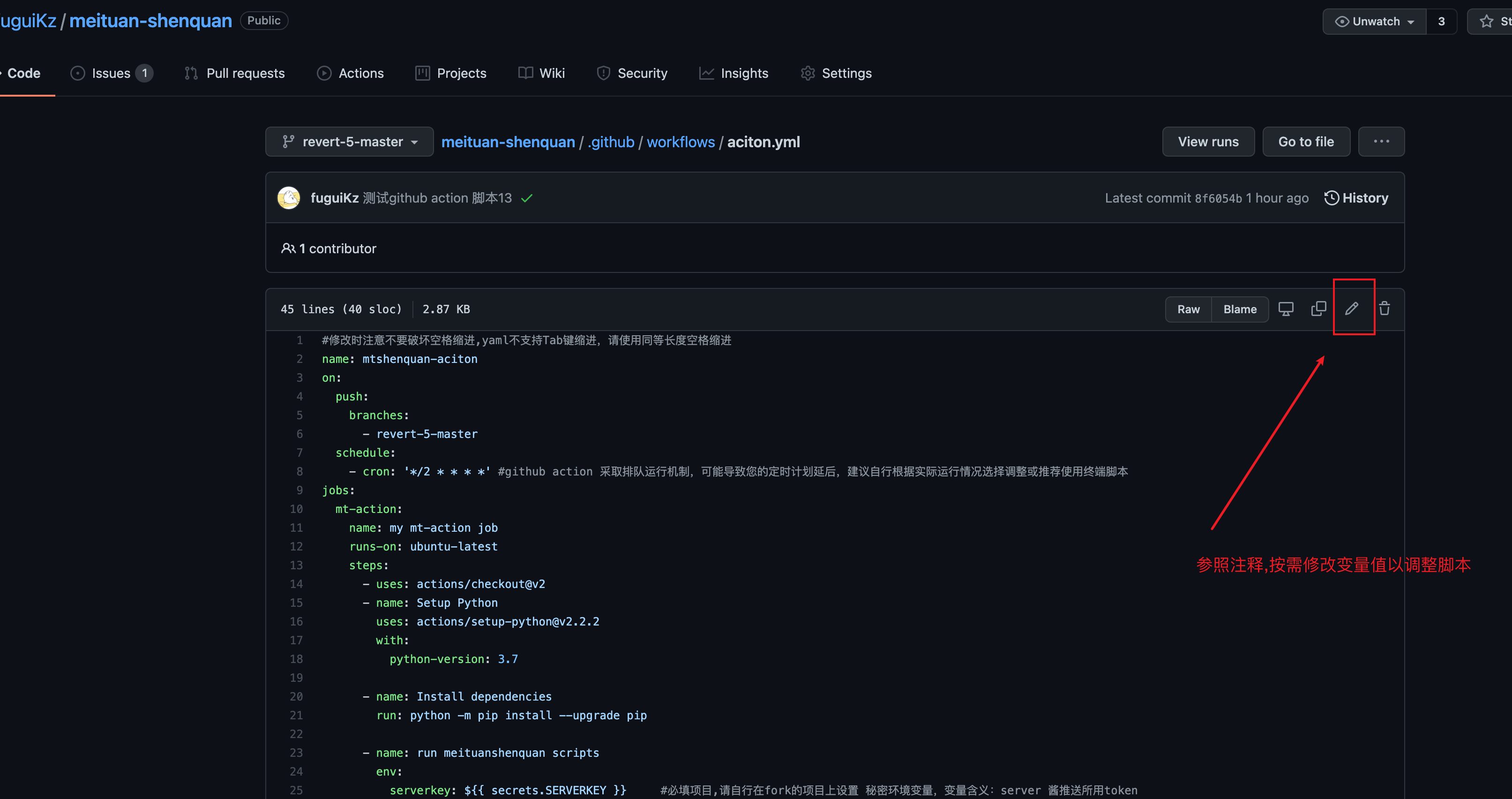1512x799 pixels.
Task: Open the Projects tab
Action: 451,74
